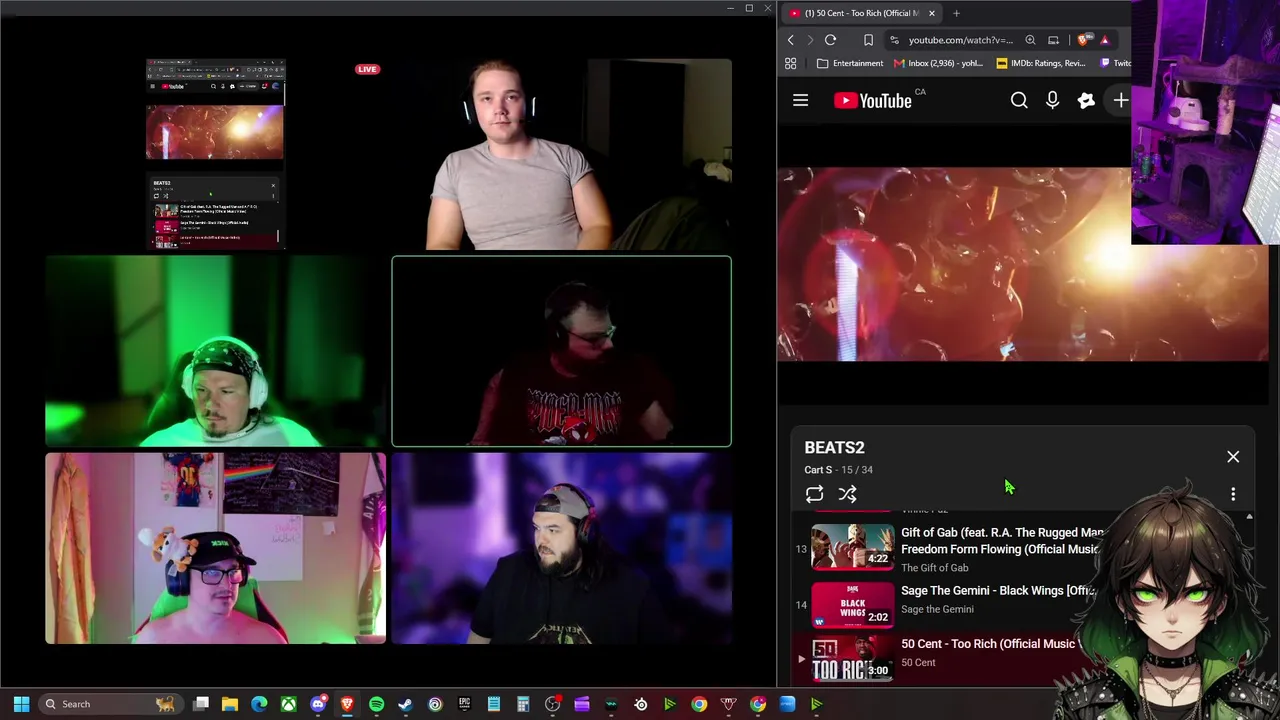Toggle loop playlist for BEATS2

pos(814,494)
